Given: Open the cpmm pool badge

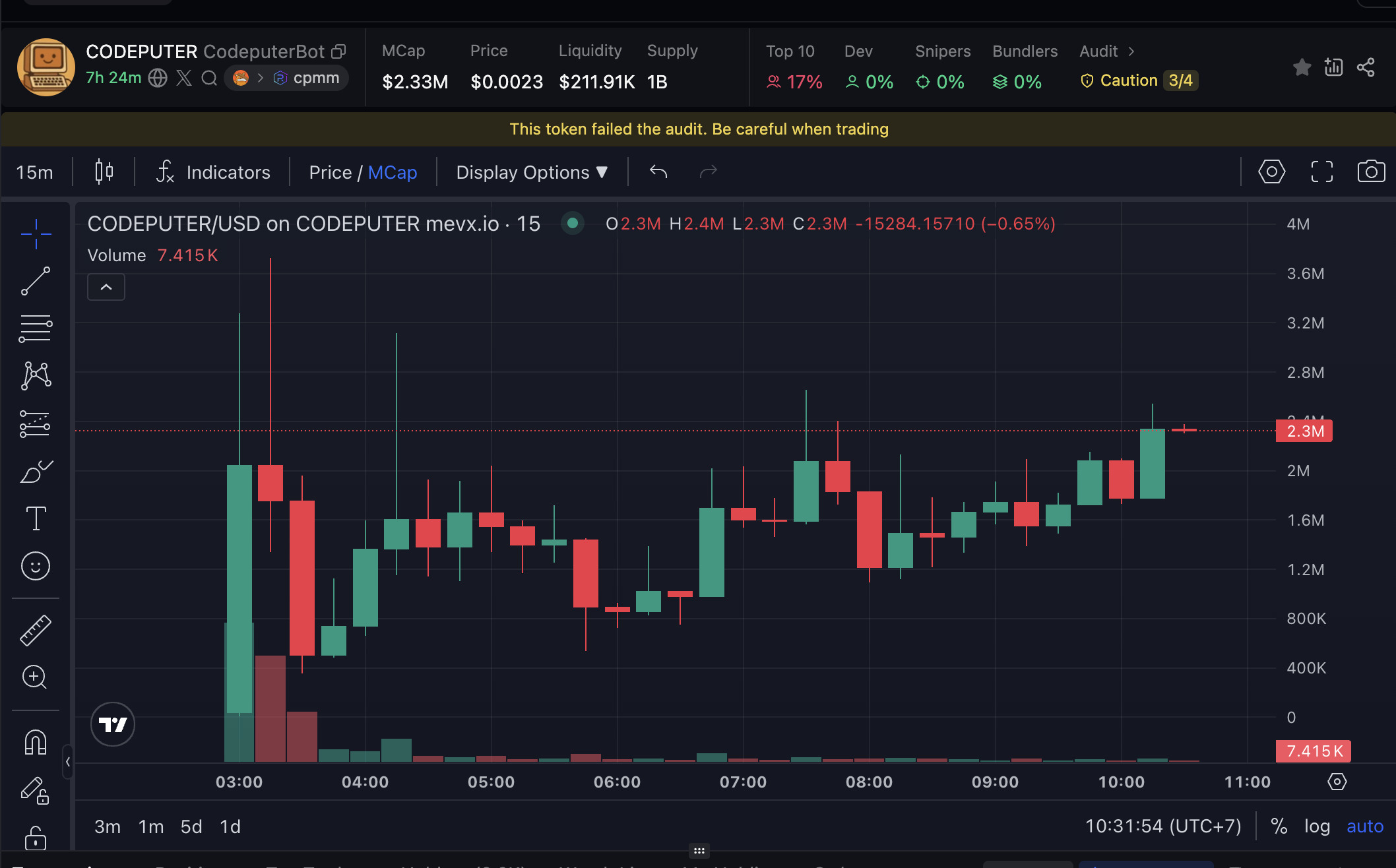Looking at the screenshot, I should click(286, 78).
